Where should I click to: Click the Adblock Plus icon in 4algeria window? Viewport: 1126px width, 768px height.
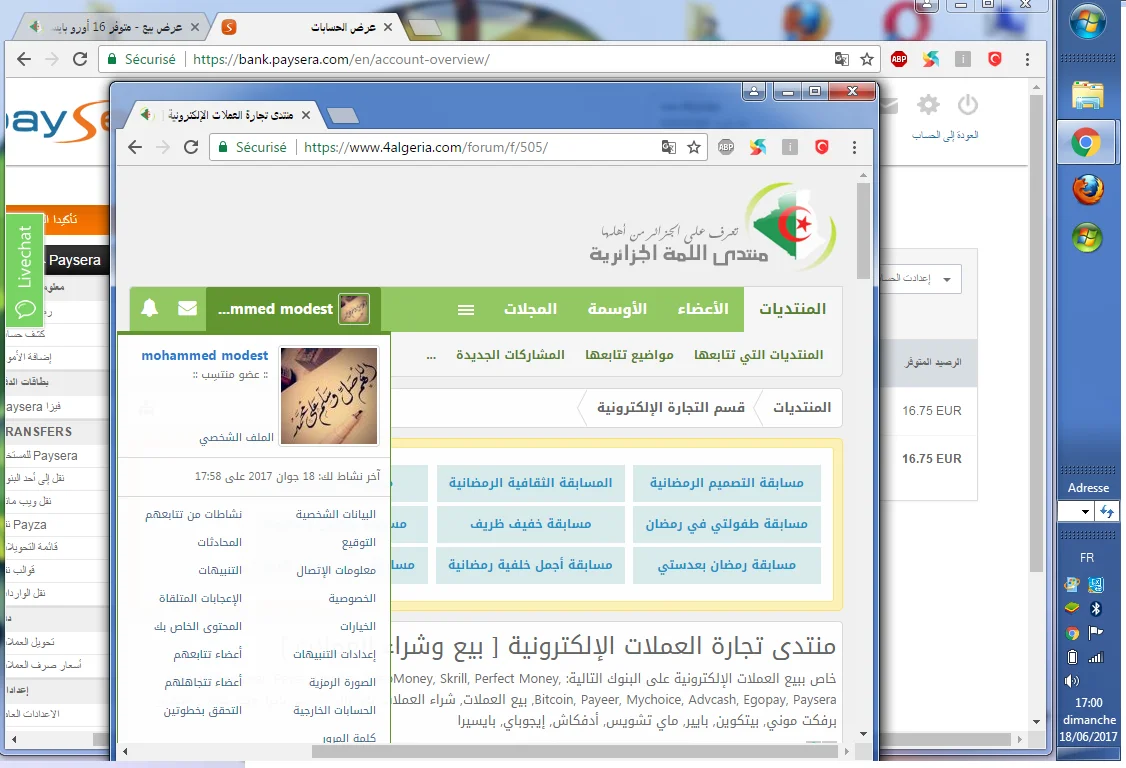(726, 147)
